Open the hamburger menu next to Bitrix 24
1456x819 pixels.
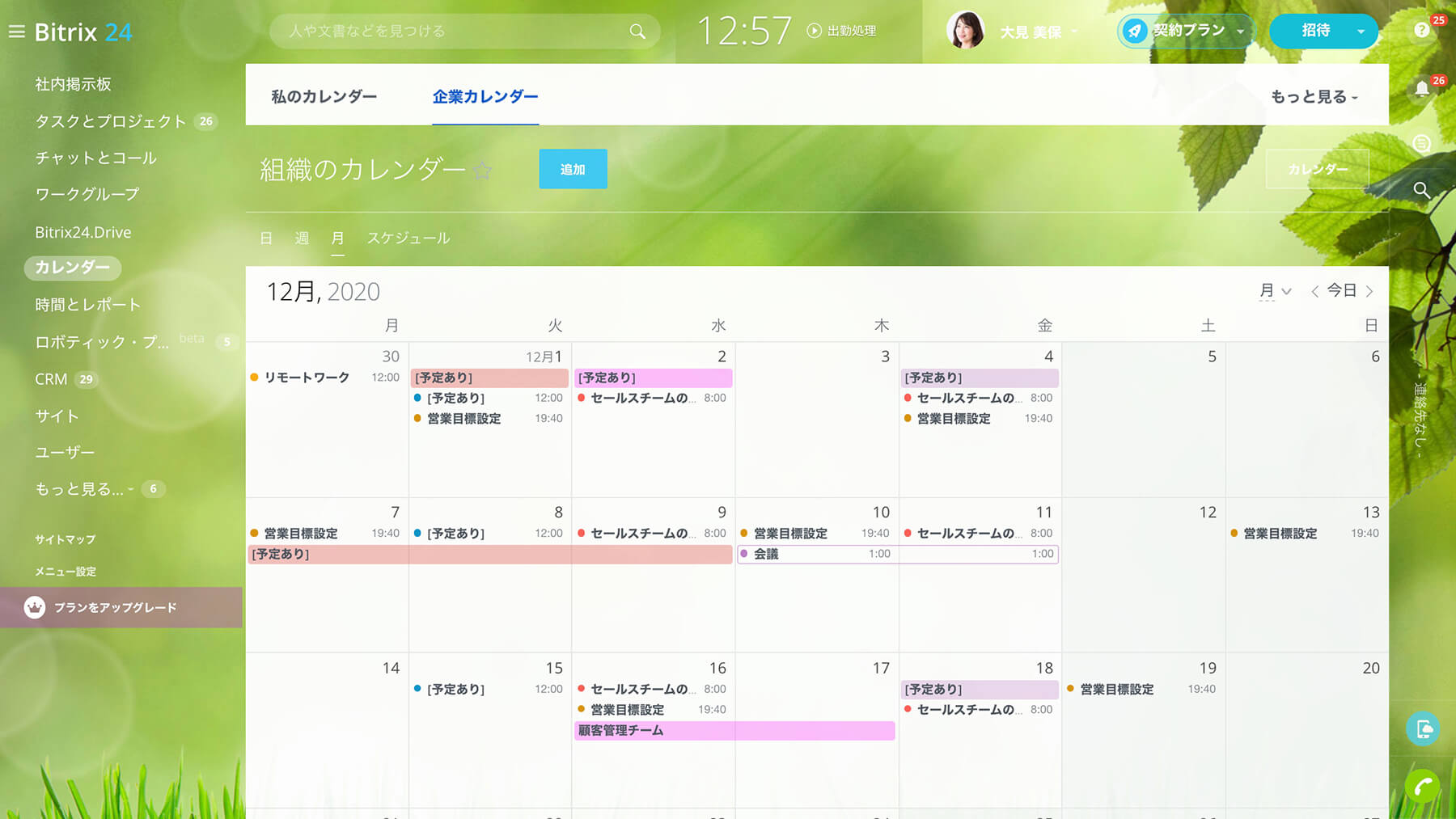pos(16,32)
